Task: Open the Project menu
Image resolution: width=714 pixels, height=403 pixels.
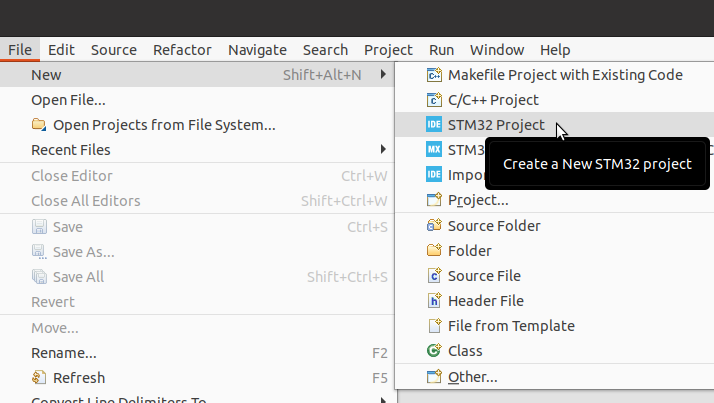Action: 388,50
